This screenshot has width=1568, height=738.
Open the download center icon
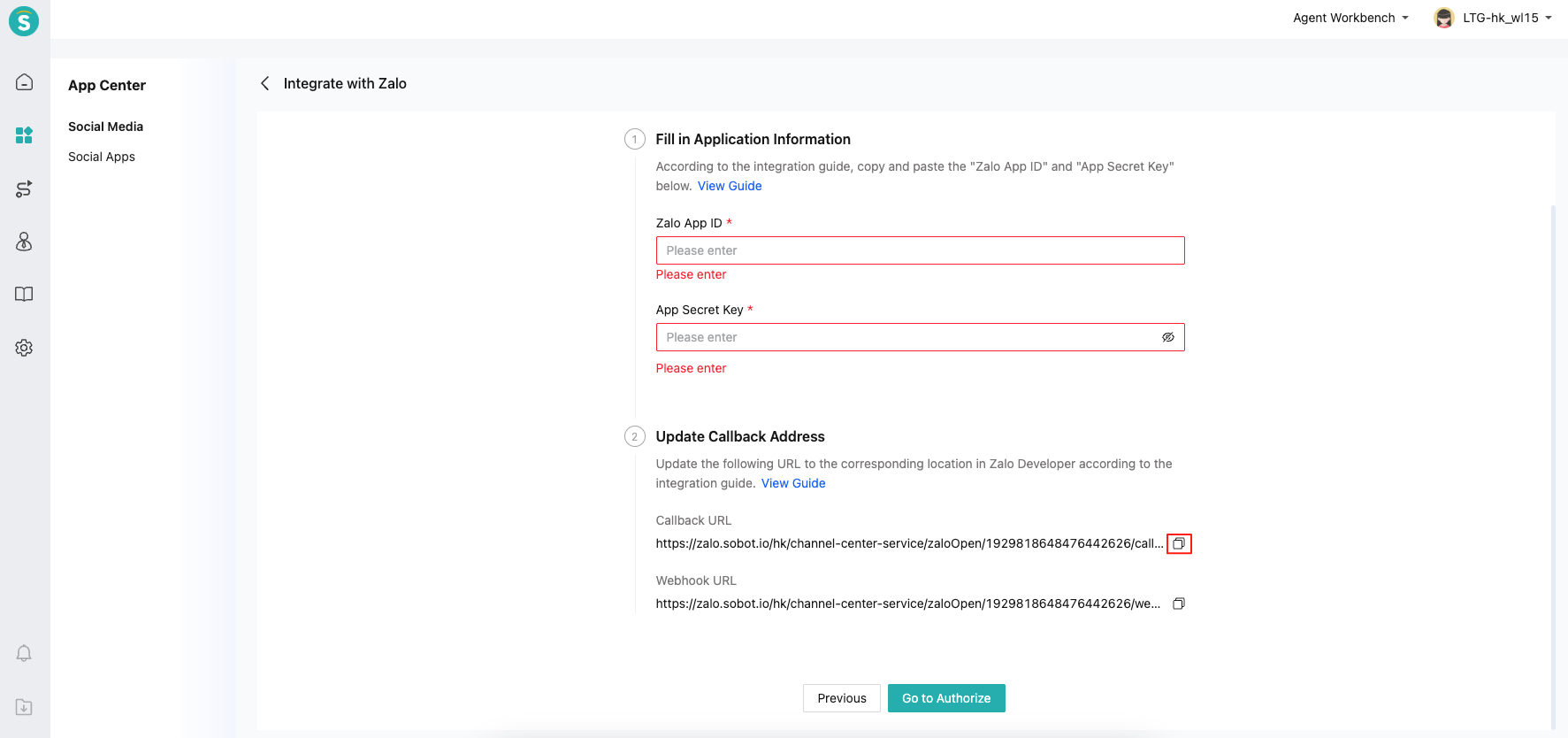point(24,707)
